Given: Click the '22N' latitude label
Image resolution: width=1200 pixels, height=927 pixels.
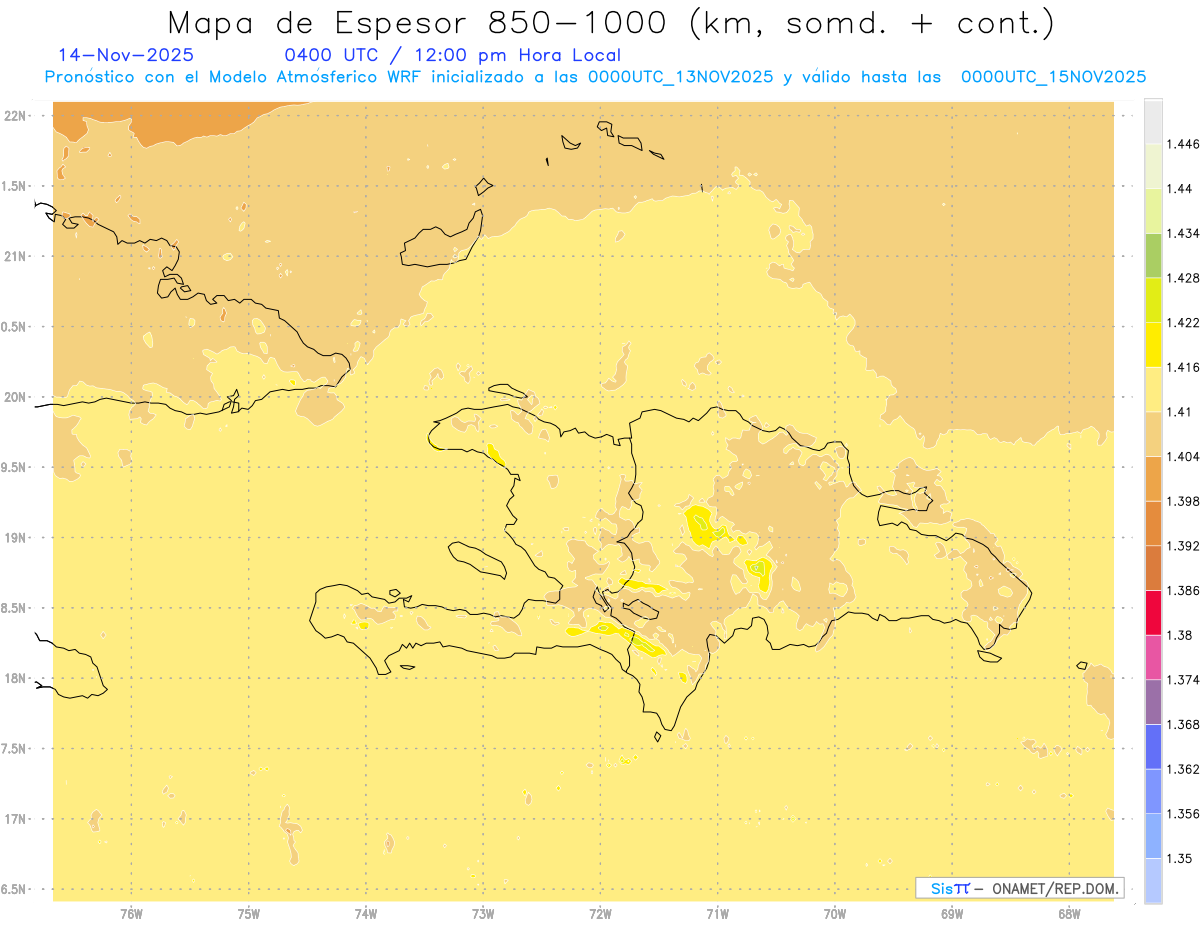Looking at the screenshot, I should coord(15,116).
